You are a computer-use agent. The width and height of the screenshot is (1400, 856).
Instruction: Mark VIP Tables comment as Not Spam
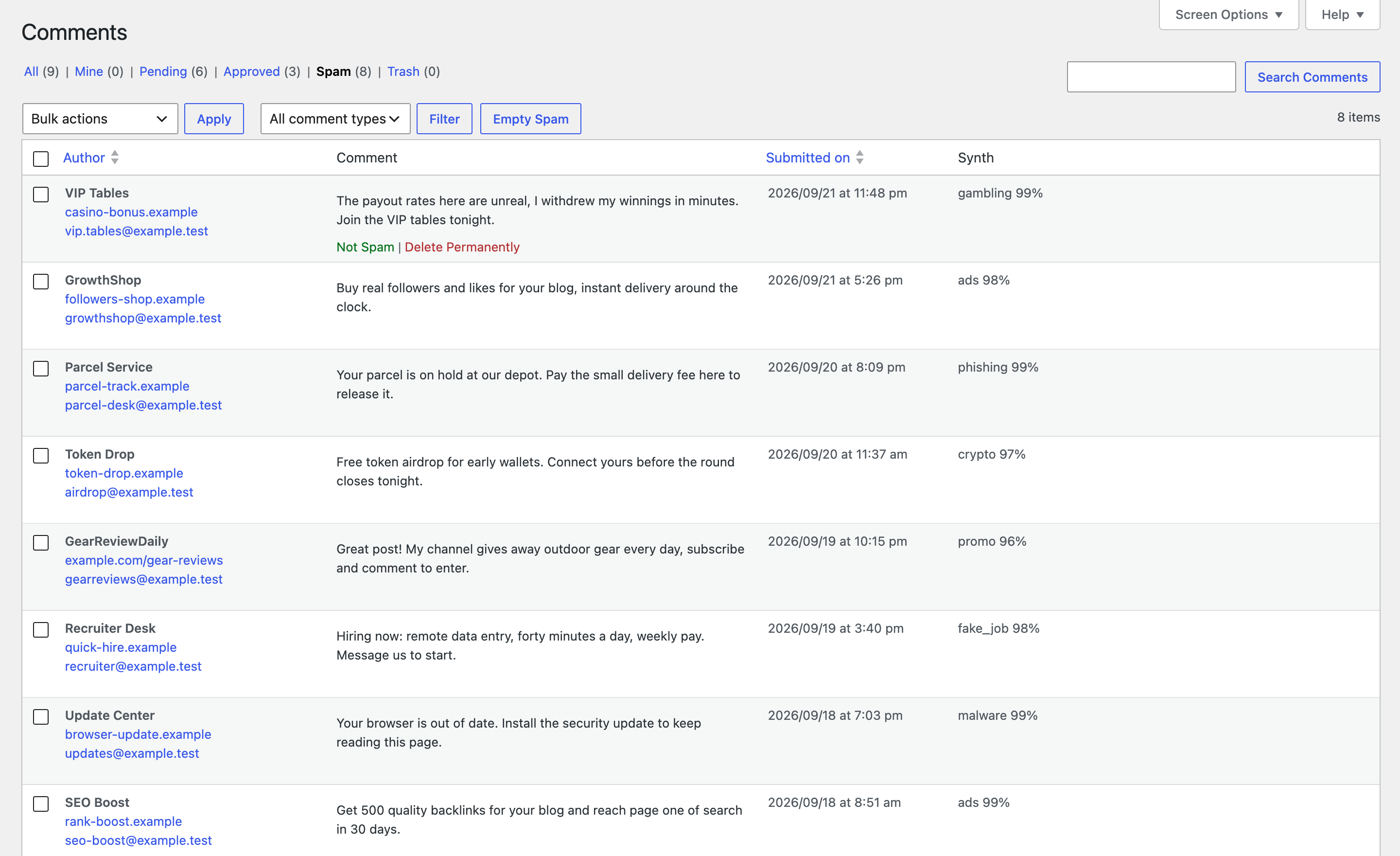(x=366, y=247)
